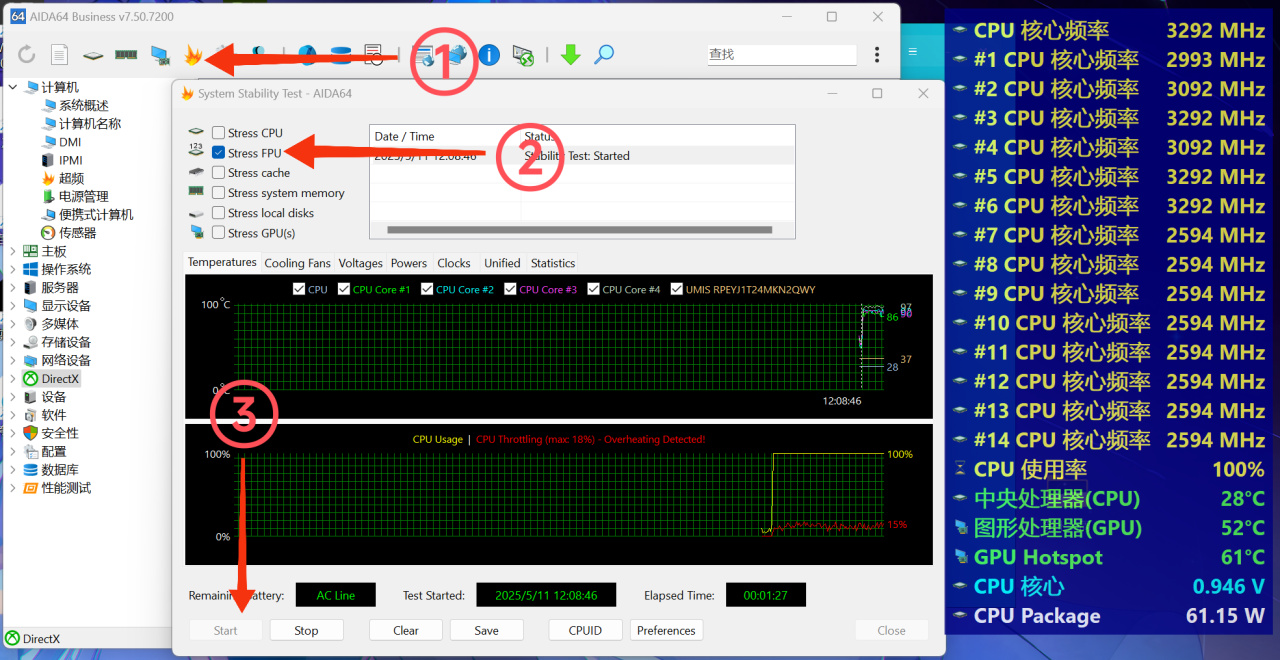The image size is (1280, 660).
Task: Click the Refresh icon in AIDA64 toolbar
Action: [27, 55]
